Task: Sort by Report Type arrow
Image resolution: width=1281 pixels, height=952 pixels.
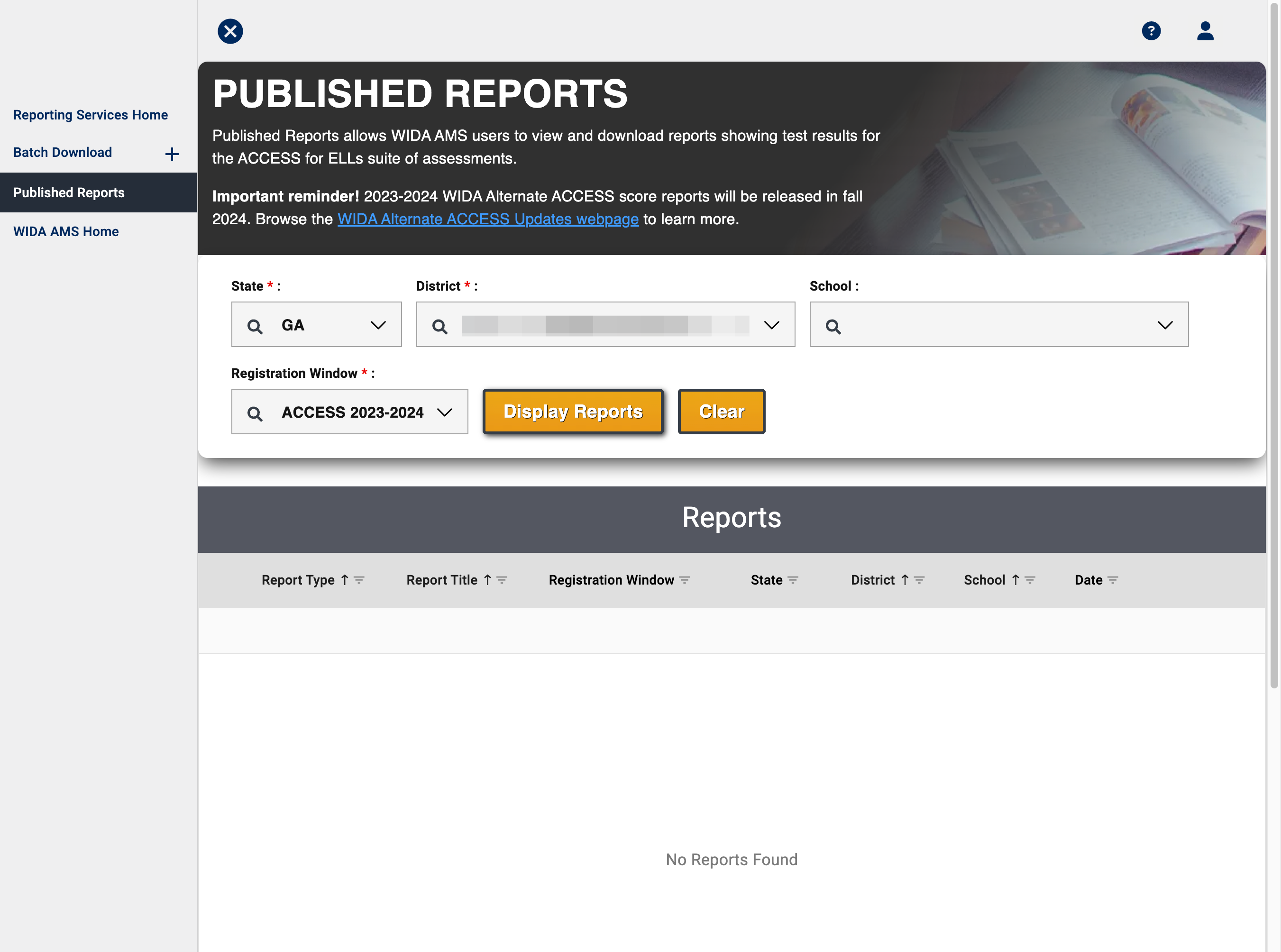Action: click(x=345, y=580)
